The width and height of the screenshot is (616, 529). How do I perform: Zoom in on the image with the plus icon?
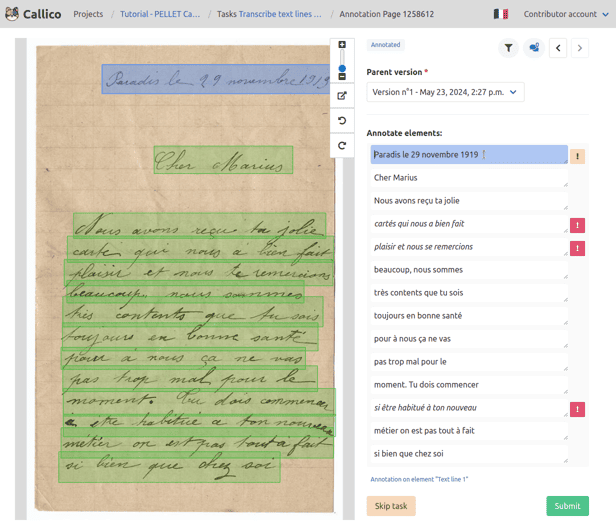point(342,45)
